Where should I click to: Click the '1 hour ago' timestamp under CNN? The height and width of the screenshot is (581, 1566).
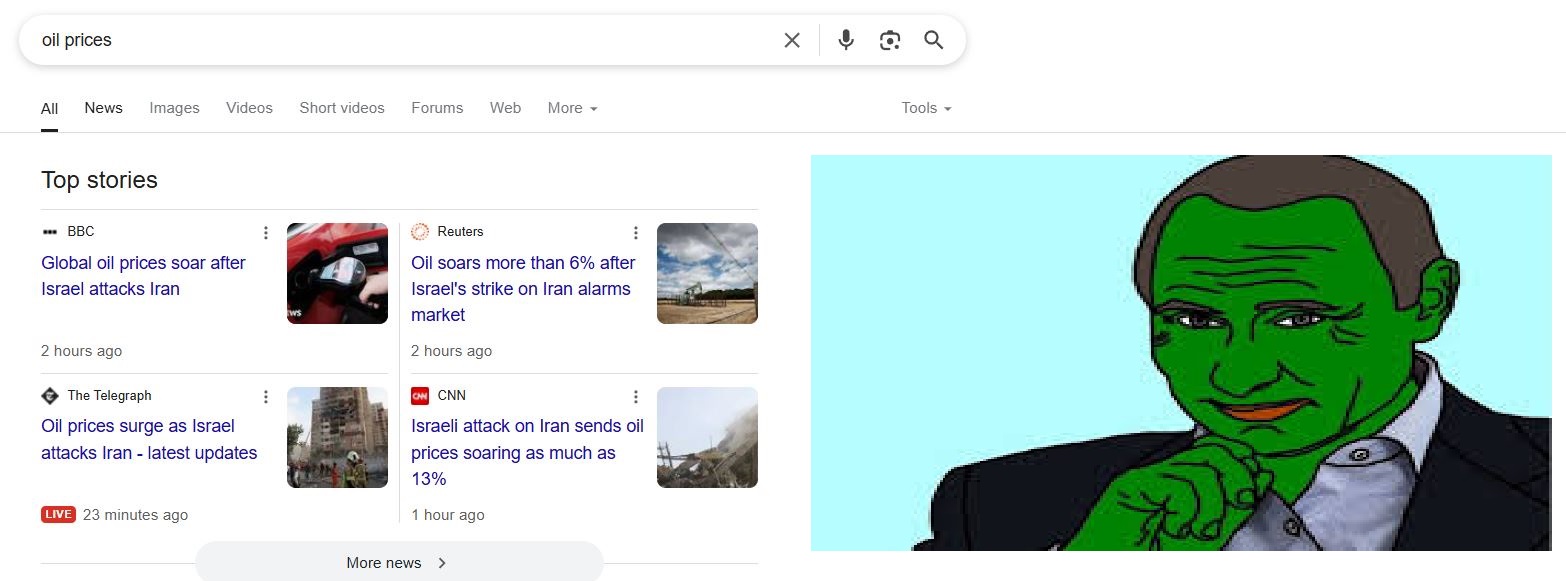448,515
